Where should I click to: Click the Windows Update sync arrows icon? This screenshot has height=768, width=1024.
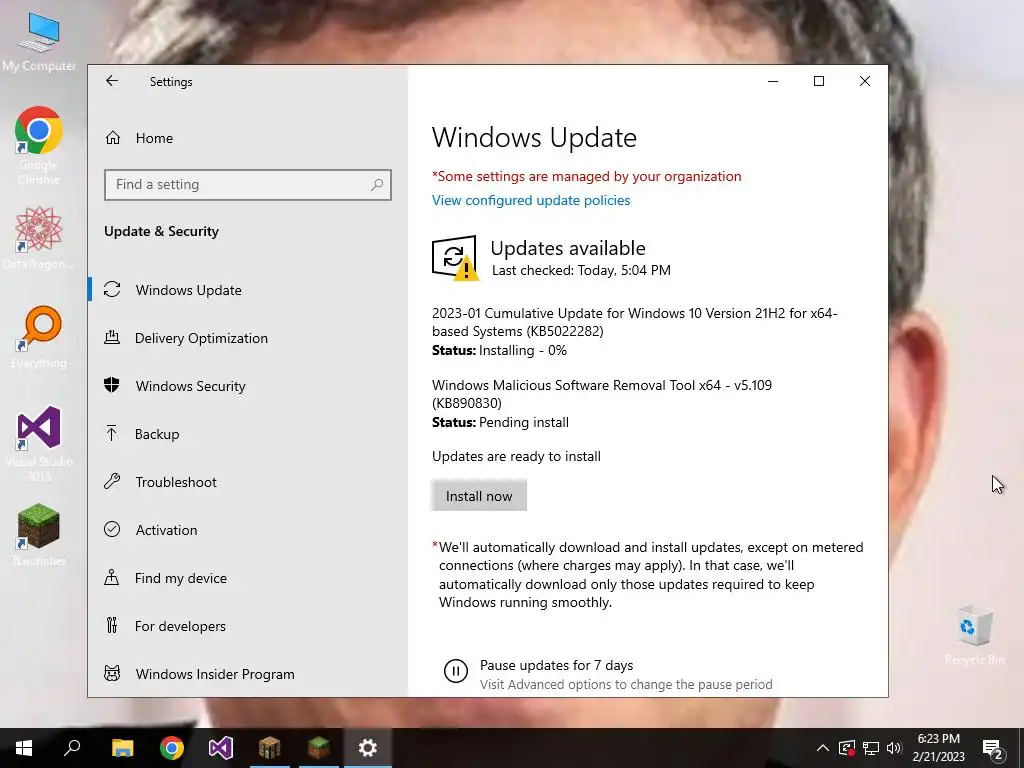pos(112,289)
